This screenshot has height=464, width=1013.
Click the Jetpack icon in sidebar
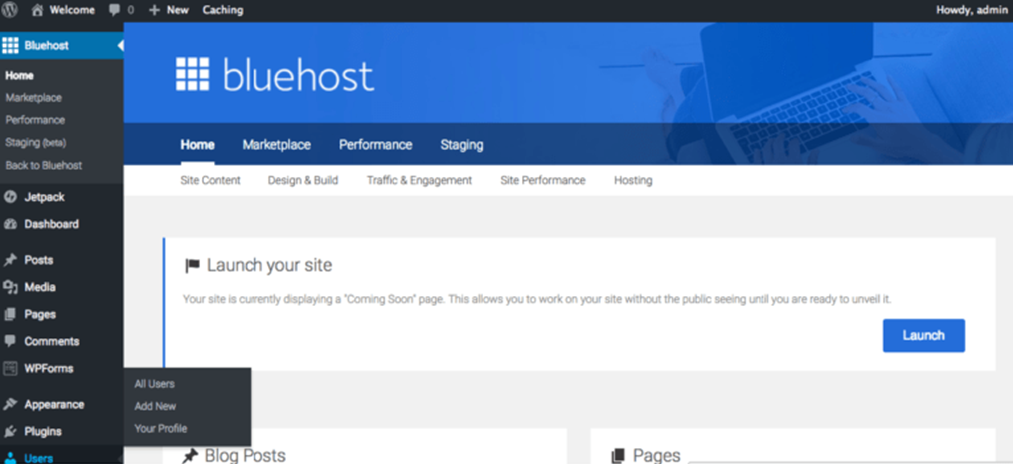pos(10,197)
